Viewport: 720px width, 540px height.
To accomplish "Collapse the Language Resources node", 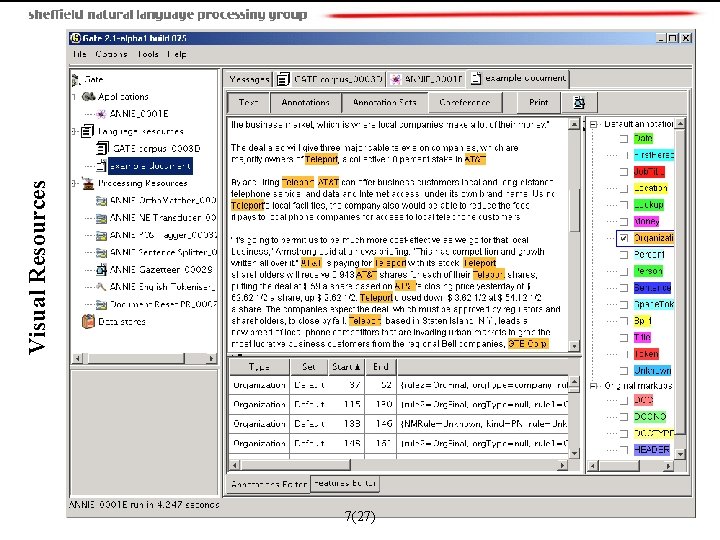I will point(74,131).
